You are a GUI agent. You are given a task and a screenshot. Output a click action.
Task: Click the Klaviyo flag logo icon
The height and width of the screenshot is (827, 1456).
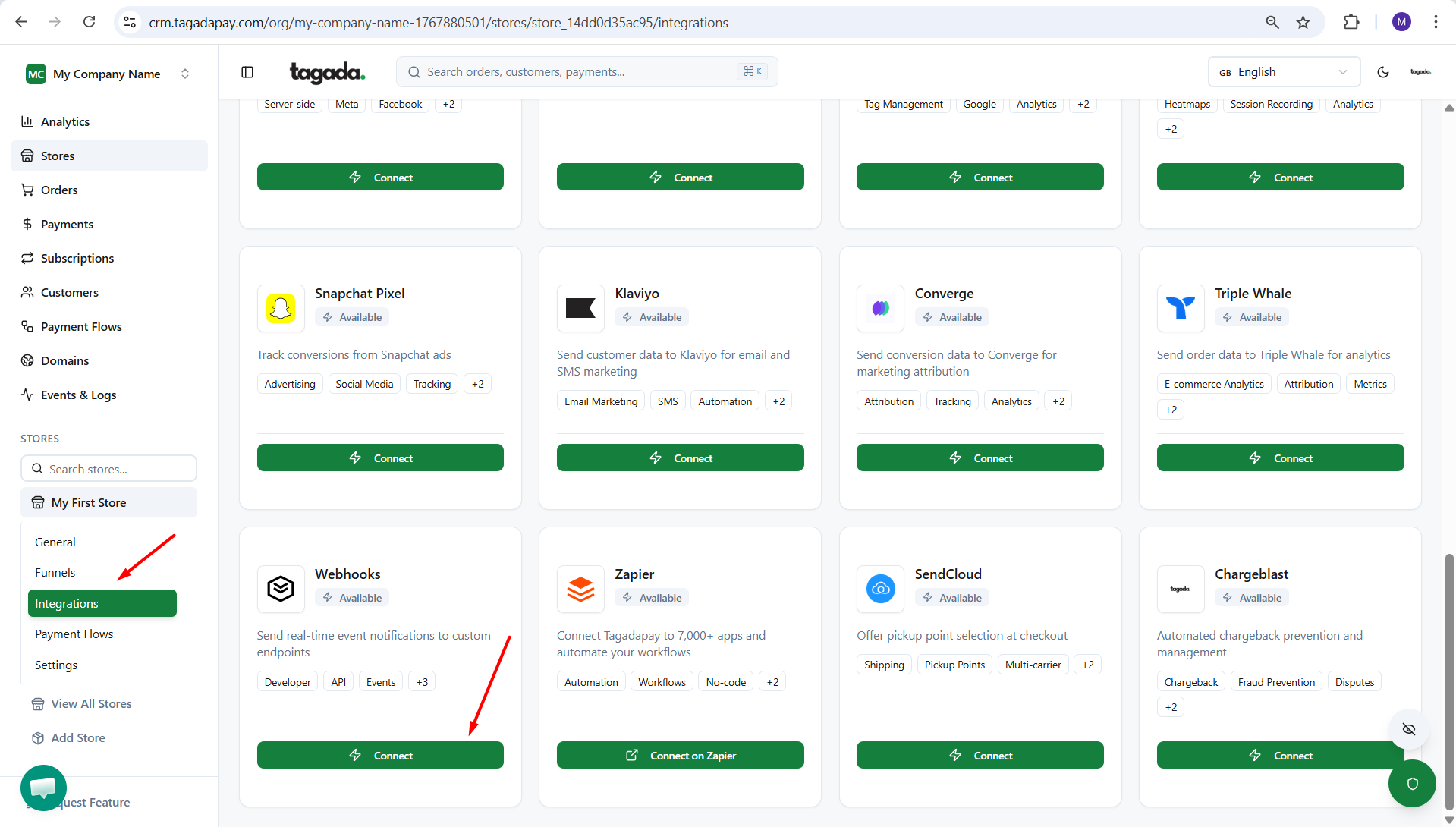580,309
